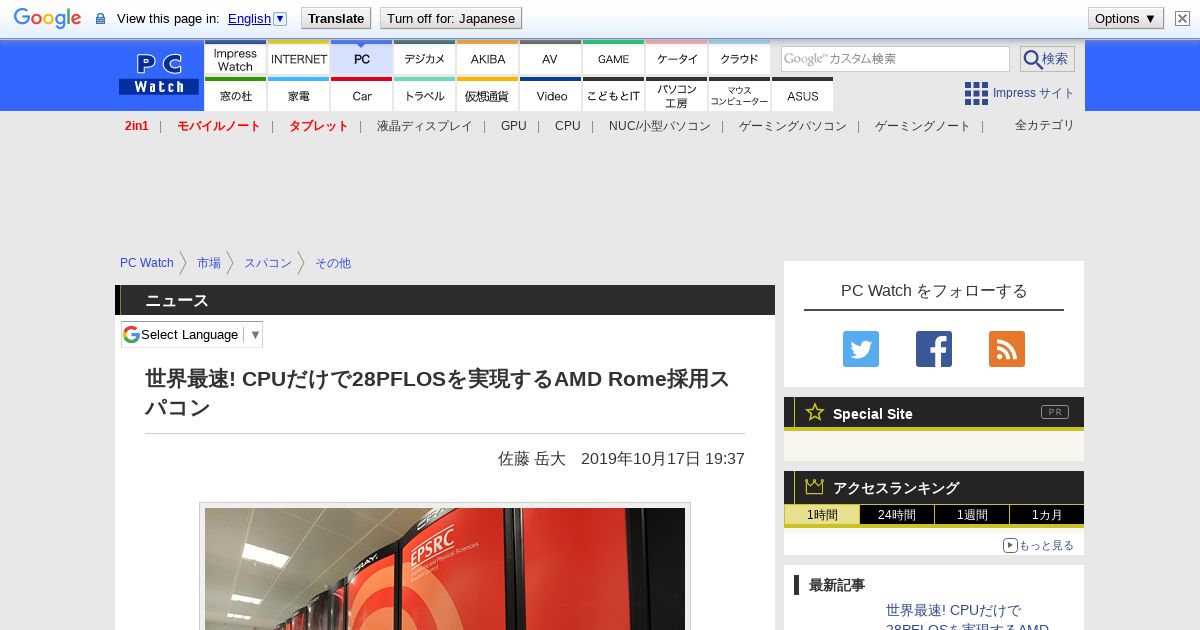Open the RSS feed icon
This screenshot has height=630, width=1200.
click(1007, 349)
